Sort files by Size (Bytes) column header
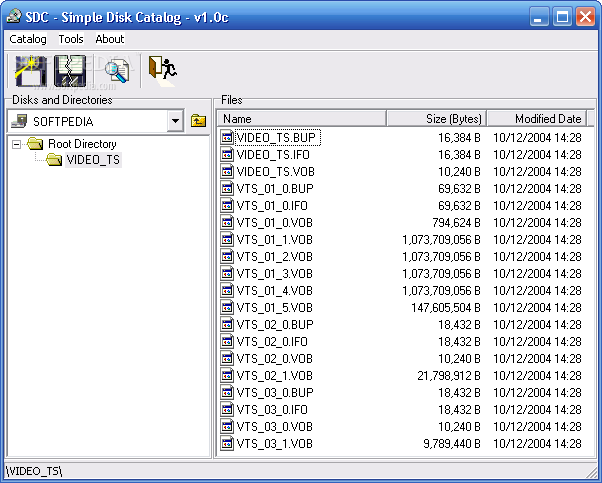 tap(437, 119)
